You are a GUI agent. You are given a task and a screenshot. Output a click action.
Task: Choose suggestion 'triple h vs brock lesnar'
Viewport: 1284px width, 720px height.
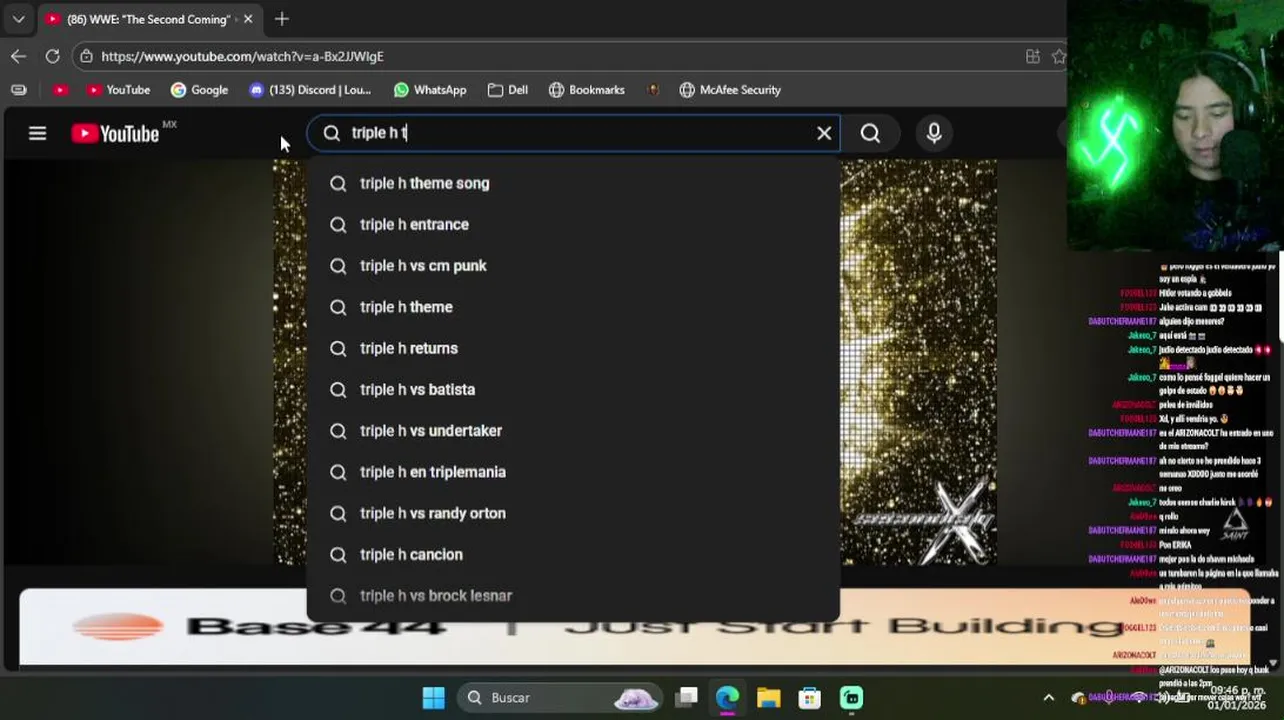(573, 595)
